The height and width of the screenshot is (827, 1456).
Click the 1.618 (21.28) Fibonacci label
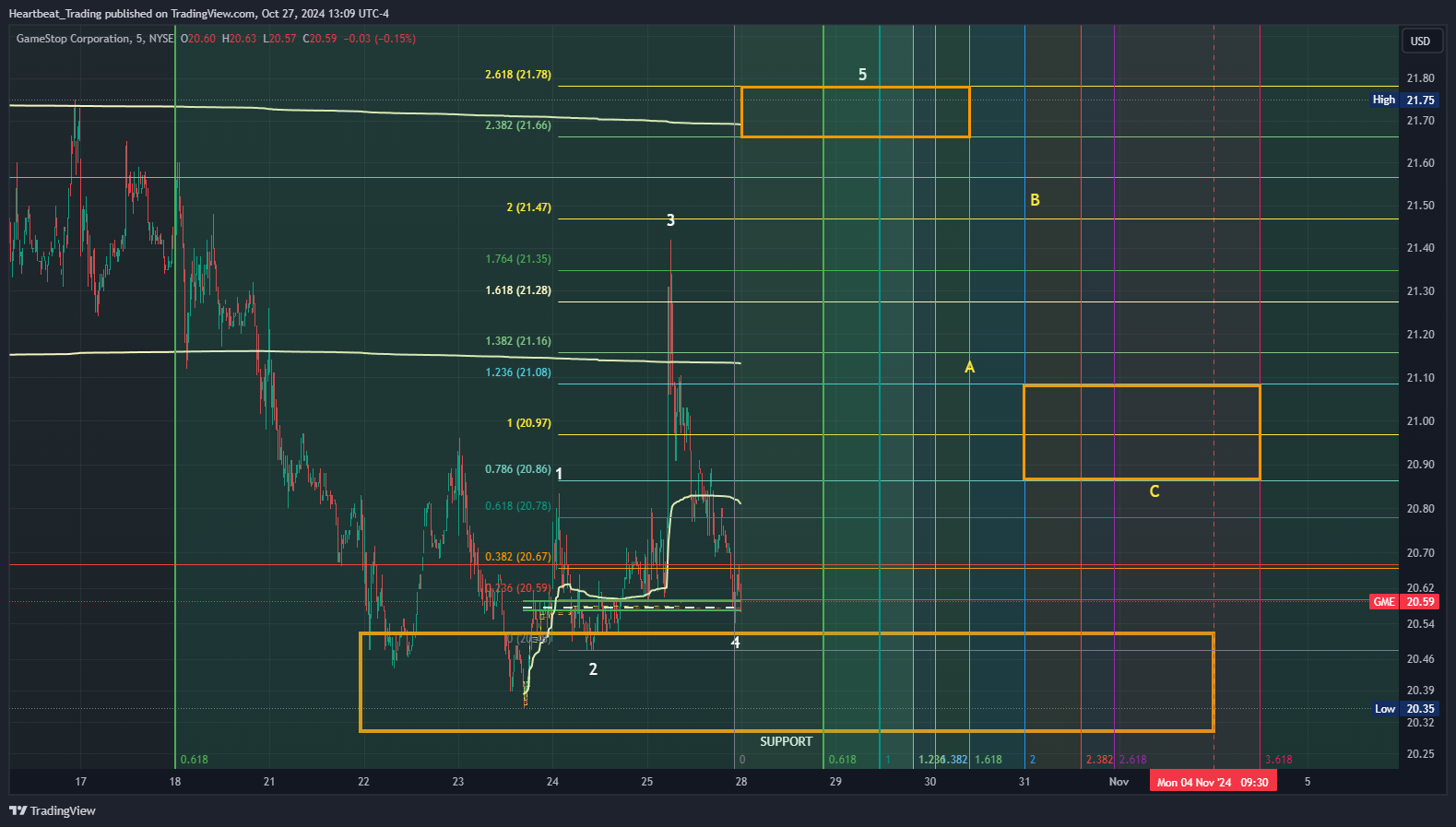[x=518, y=290]
